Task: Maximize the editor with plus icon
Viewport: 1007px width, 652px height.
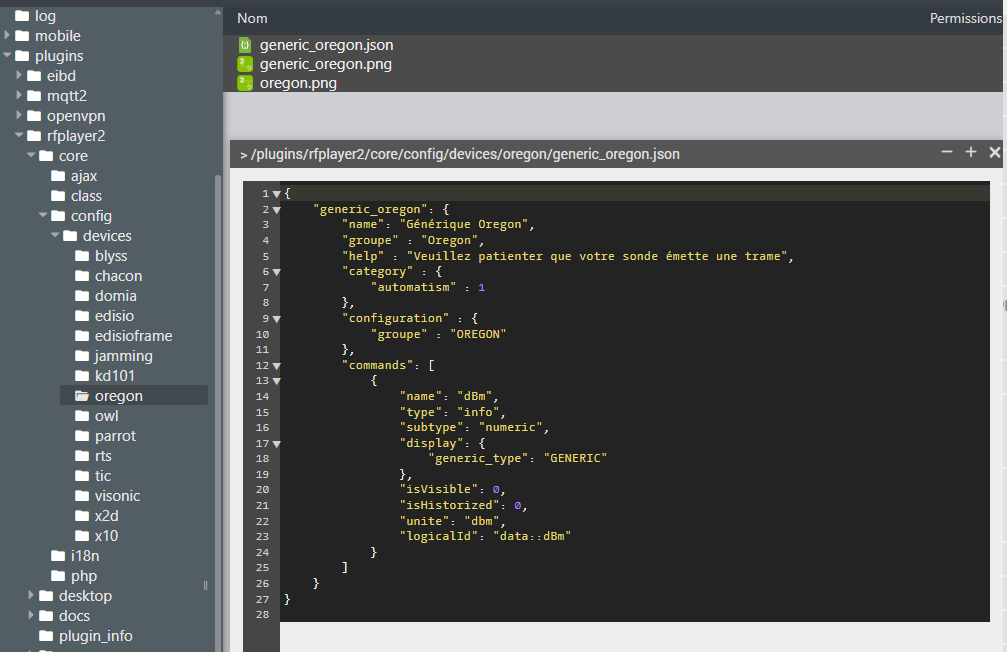Action: [970, 152]
